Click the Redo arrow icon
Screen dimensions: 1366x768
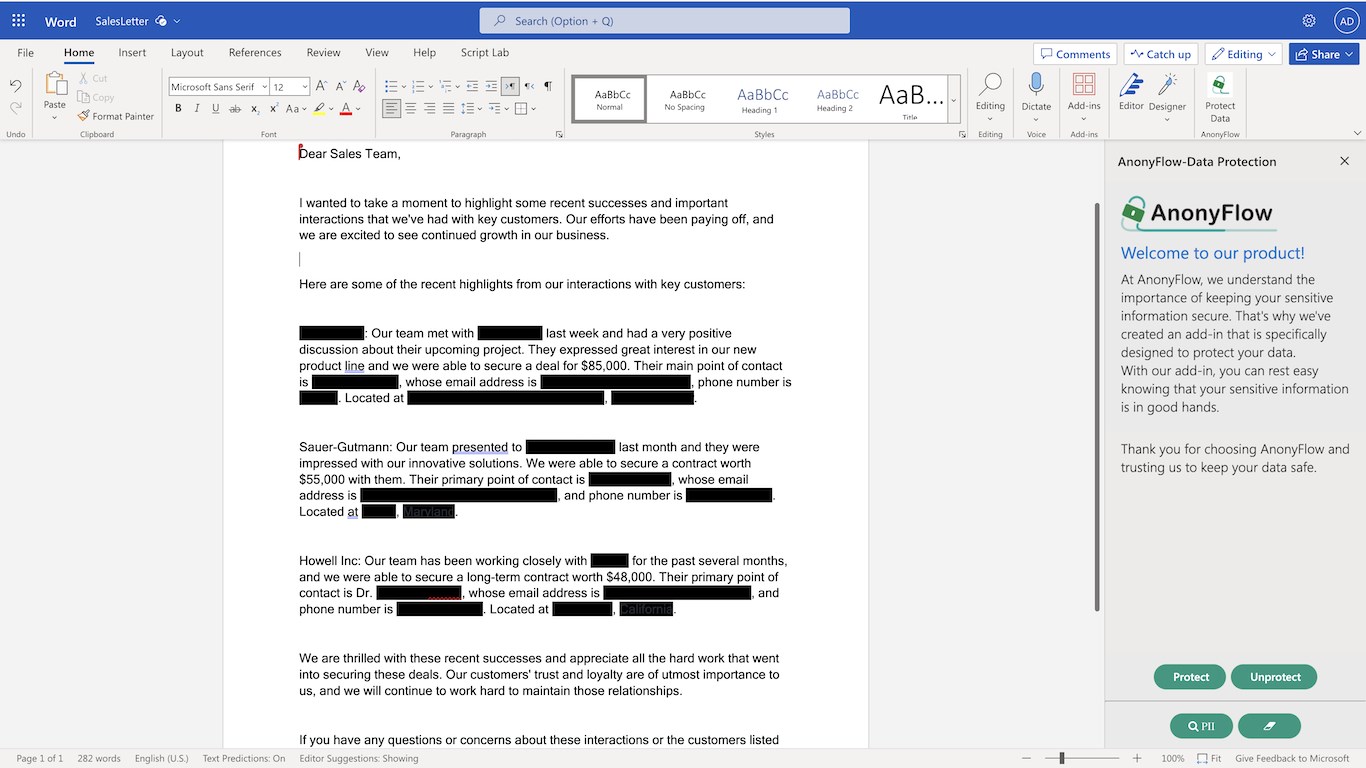15,107
